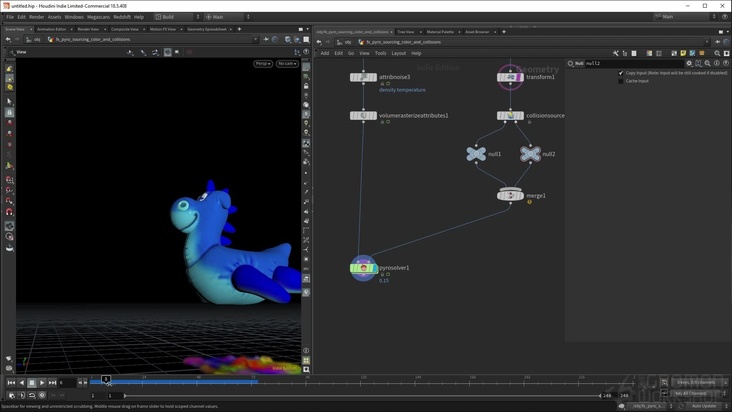Screen dimensions: 732x412
Task: Select the volumerasterizeattributes1 node
Action: click(363, 115)
